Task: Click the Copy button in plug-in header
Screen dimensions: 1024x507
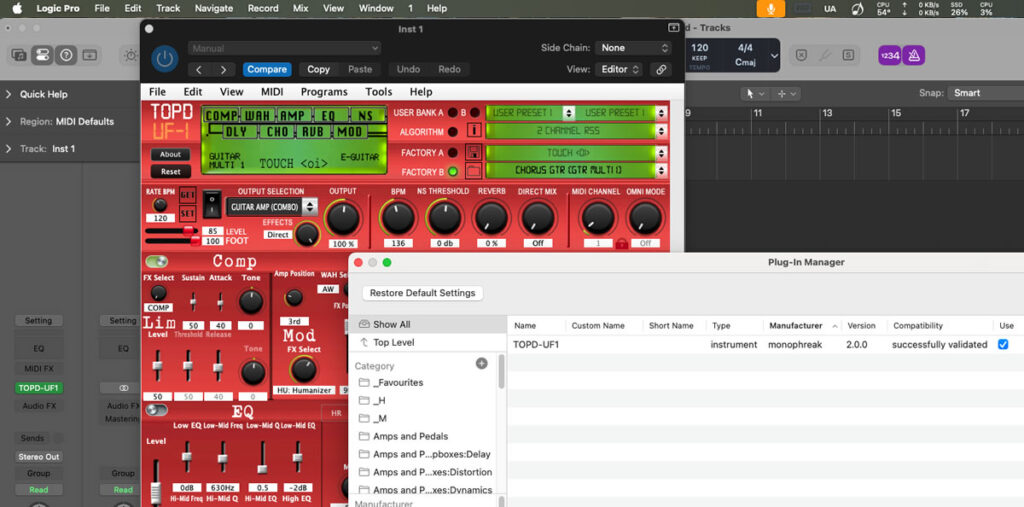Action: 319,69
